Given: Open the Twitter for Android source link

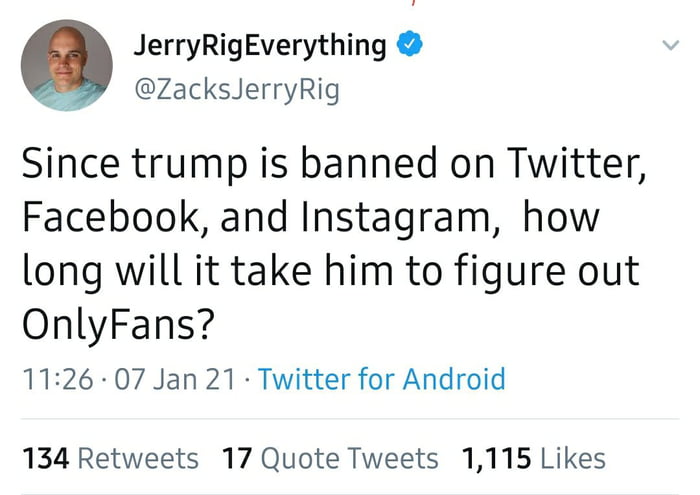Looking at the screenshot, I should pyautogui.click(x=381, y=380).
